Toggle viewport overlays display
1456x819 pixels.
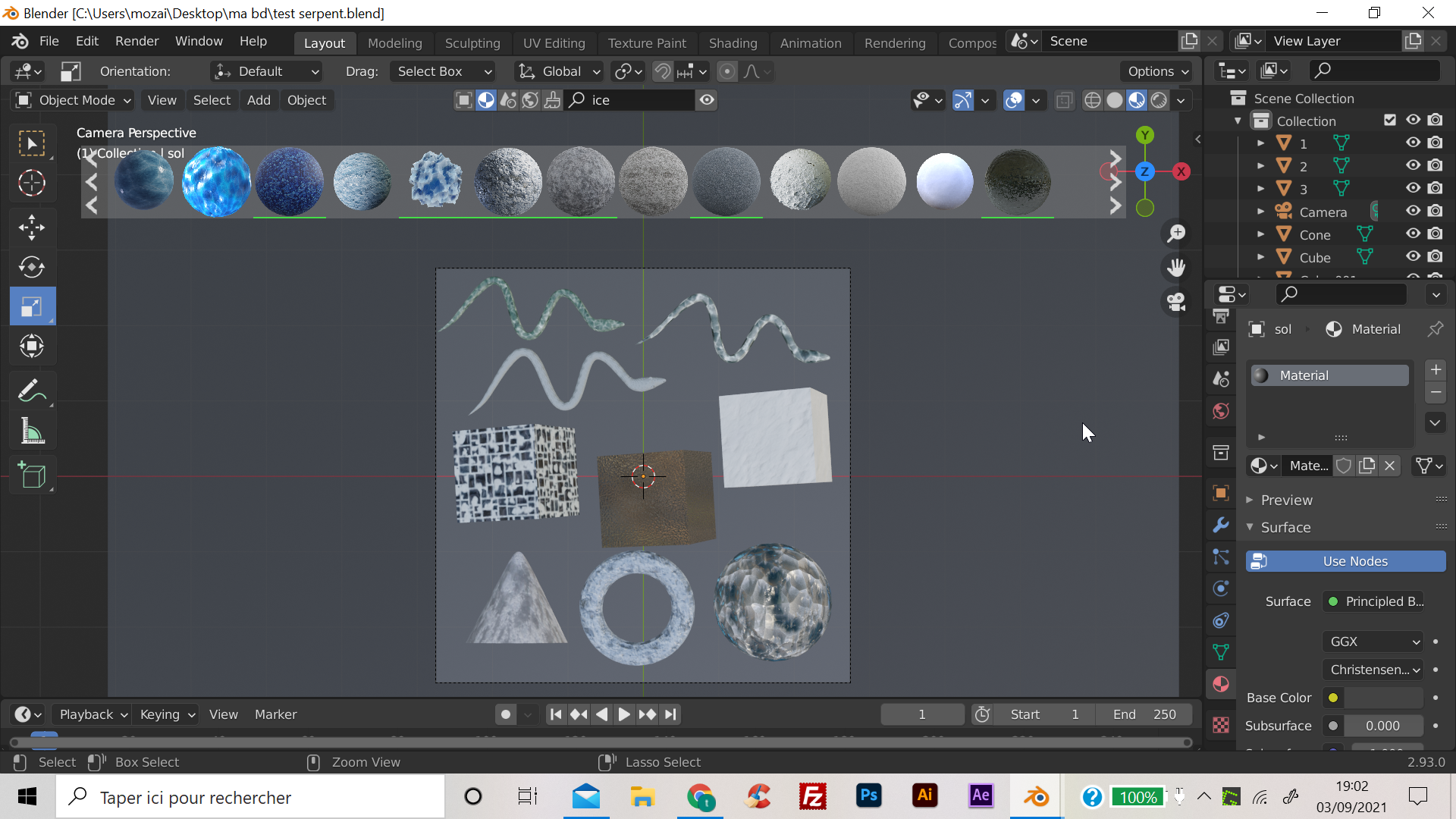[x=1014, y=100]
